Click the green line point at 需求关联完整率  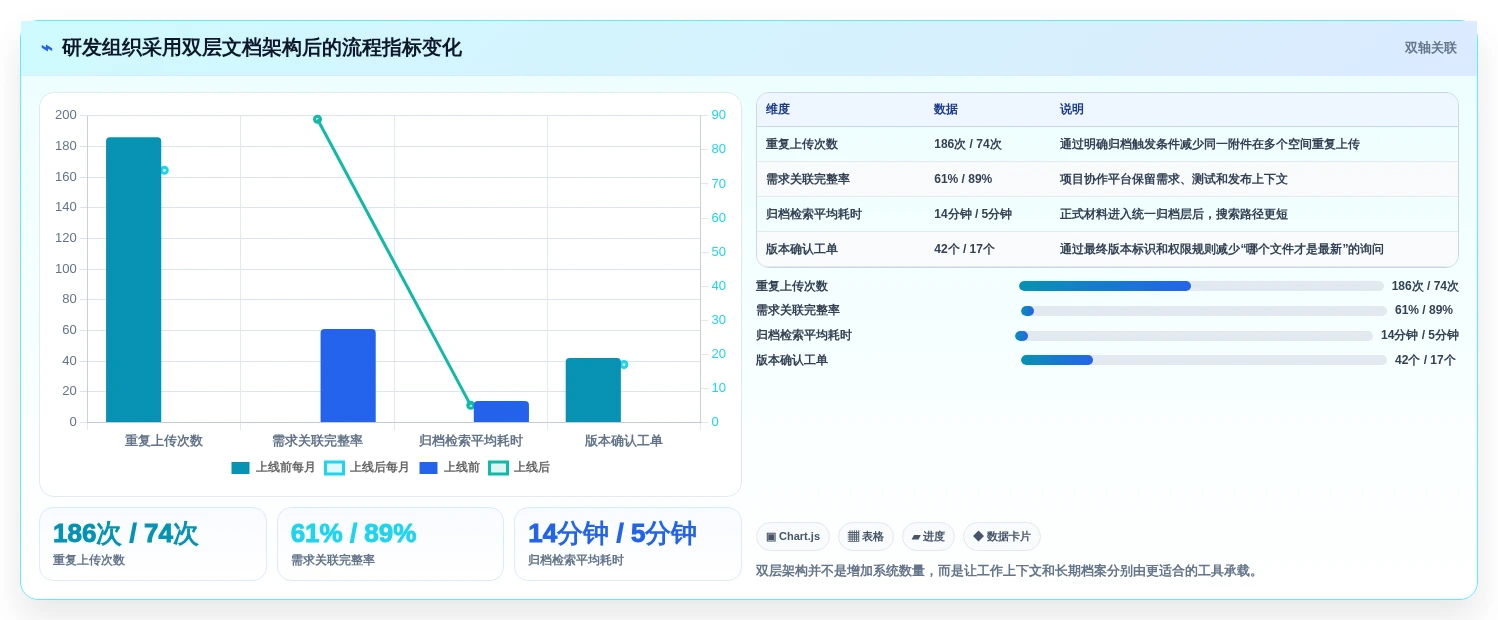click(317, 119)
